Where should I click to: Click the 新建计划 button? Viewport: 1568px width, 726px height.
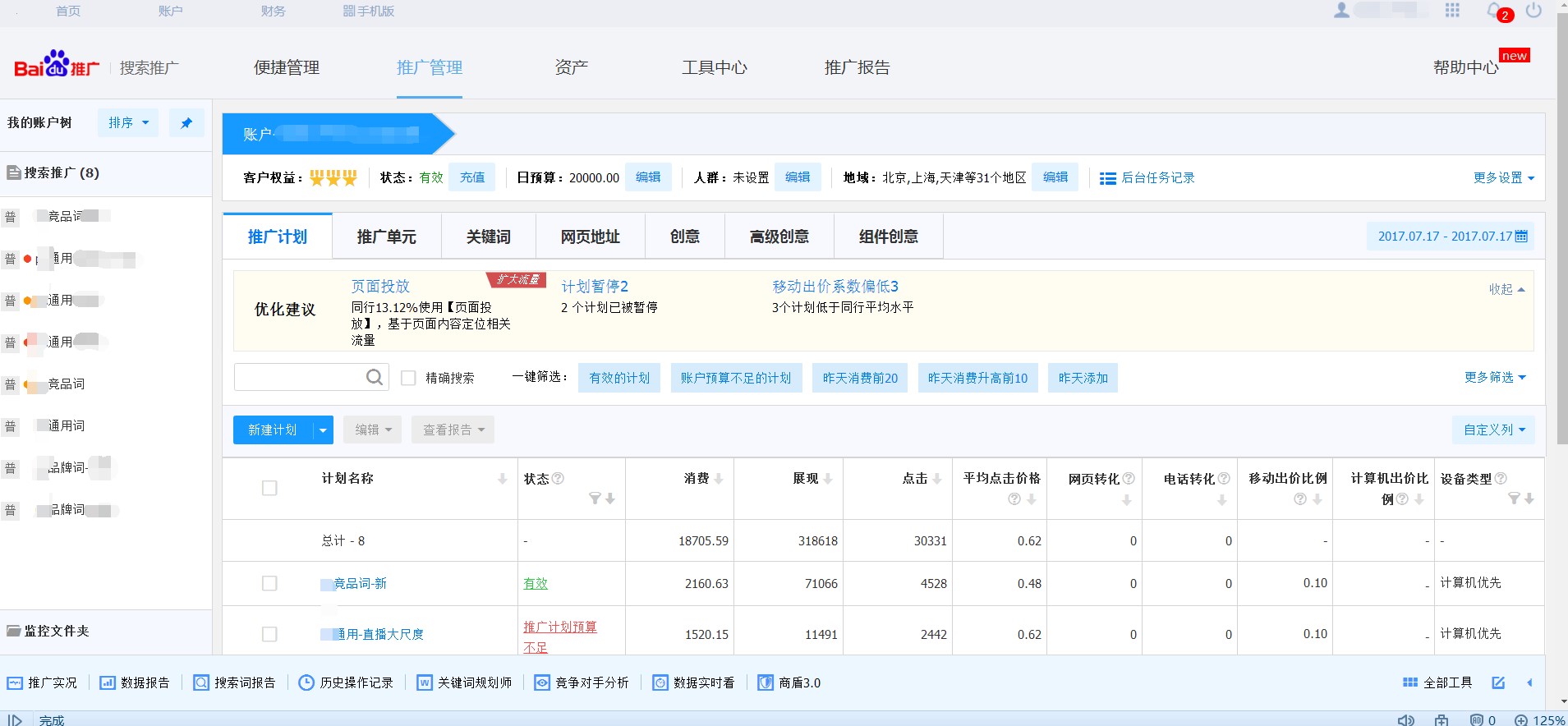[x=273, y=430]
